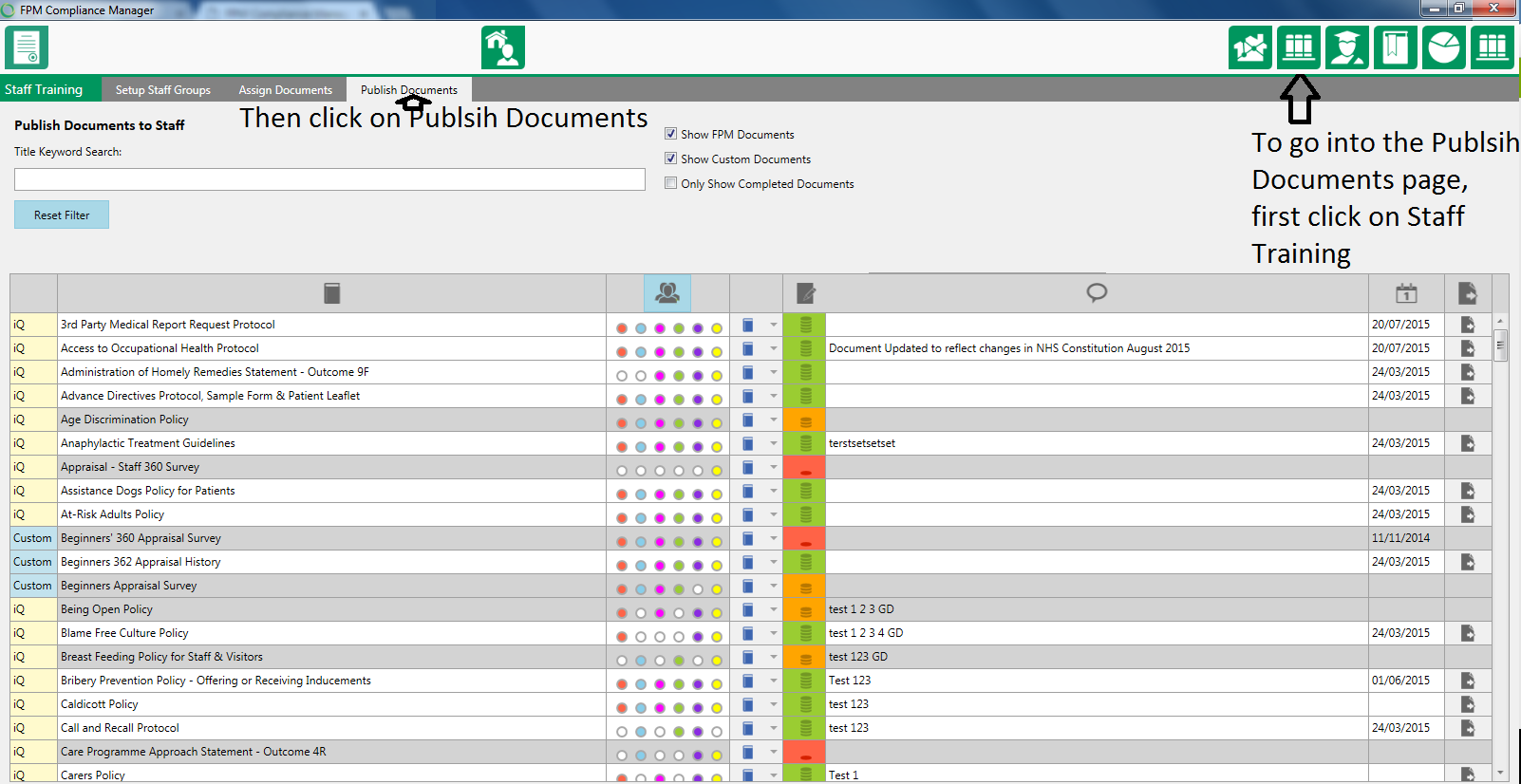The width and height of the screenshot is (1521, 784).
Task: Click the Reset Filter button
Action: click(x=62, y=215)
